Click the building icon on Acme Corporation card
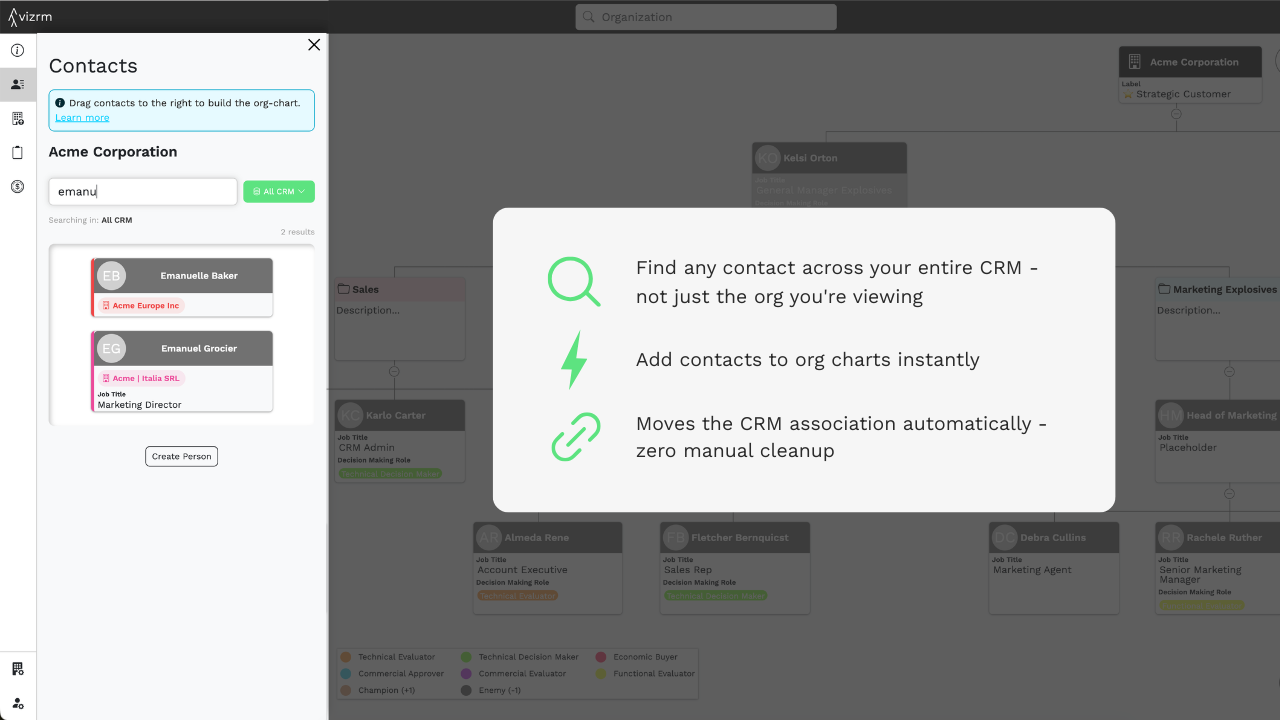 pos(1134,62)
